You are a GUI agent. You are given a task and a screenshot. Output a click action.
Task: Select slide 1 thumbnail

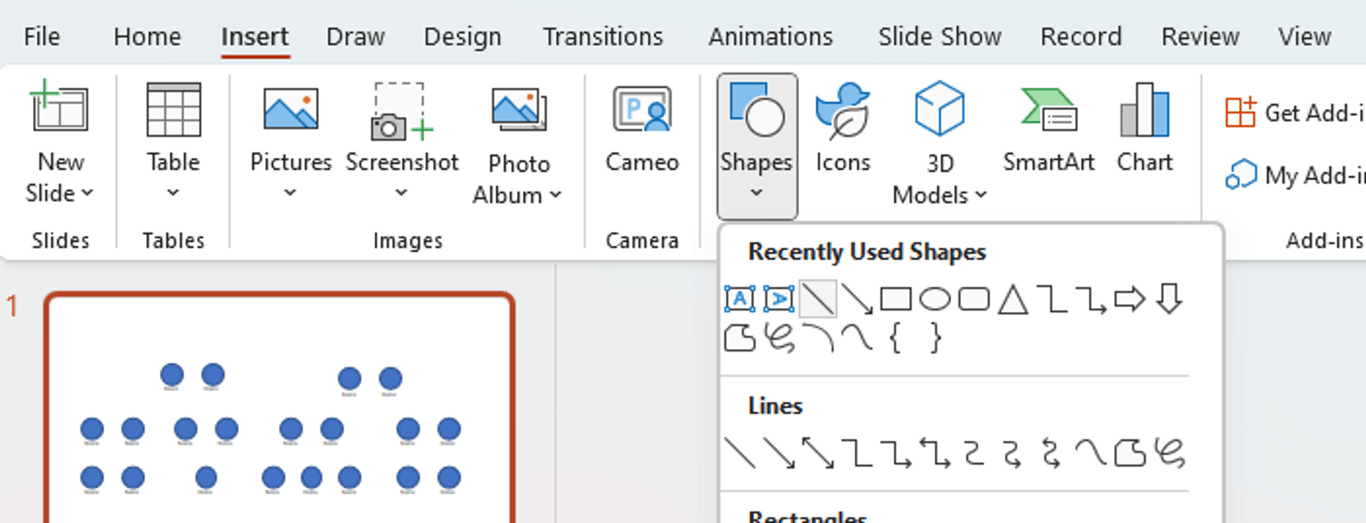click(280, 410)
